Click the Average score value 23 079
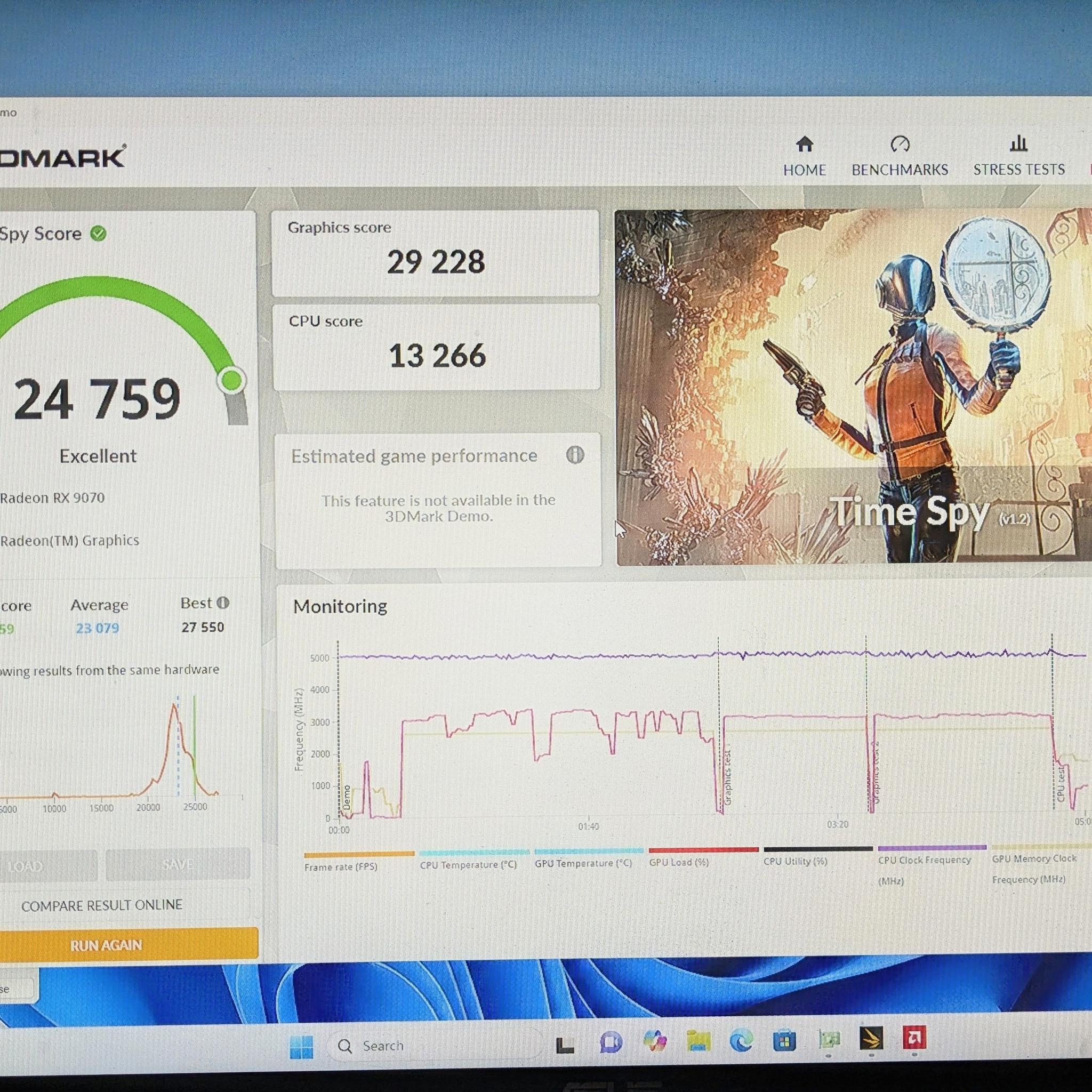The image size is (1092, 1092). click(98, 628)
